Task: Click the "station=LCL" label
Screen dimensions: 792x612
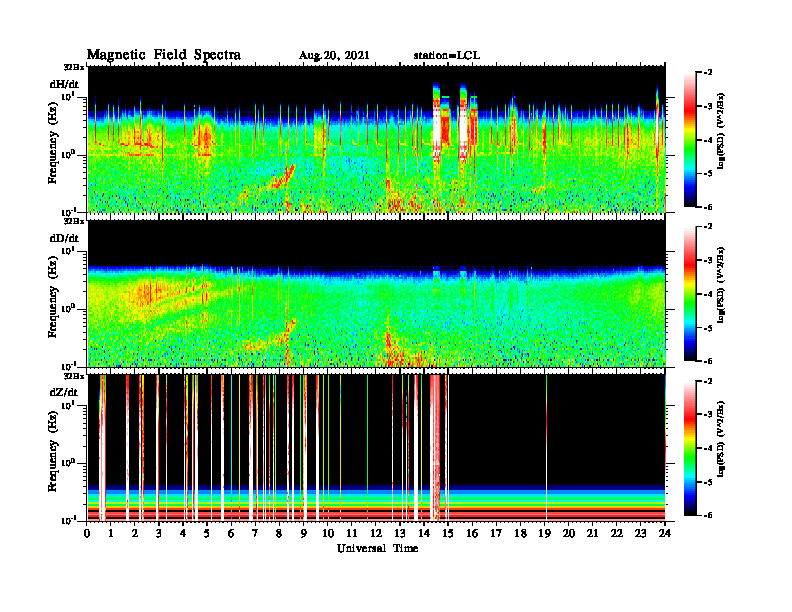Action: click(447, 56)
